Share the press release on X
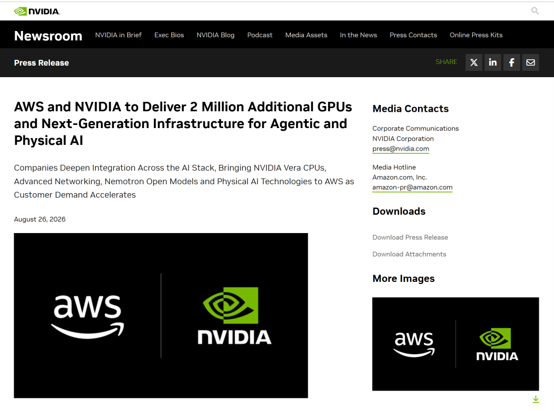This screenshot has height=411, width=554. 474,63
